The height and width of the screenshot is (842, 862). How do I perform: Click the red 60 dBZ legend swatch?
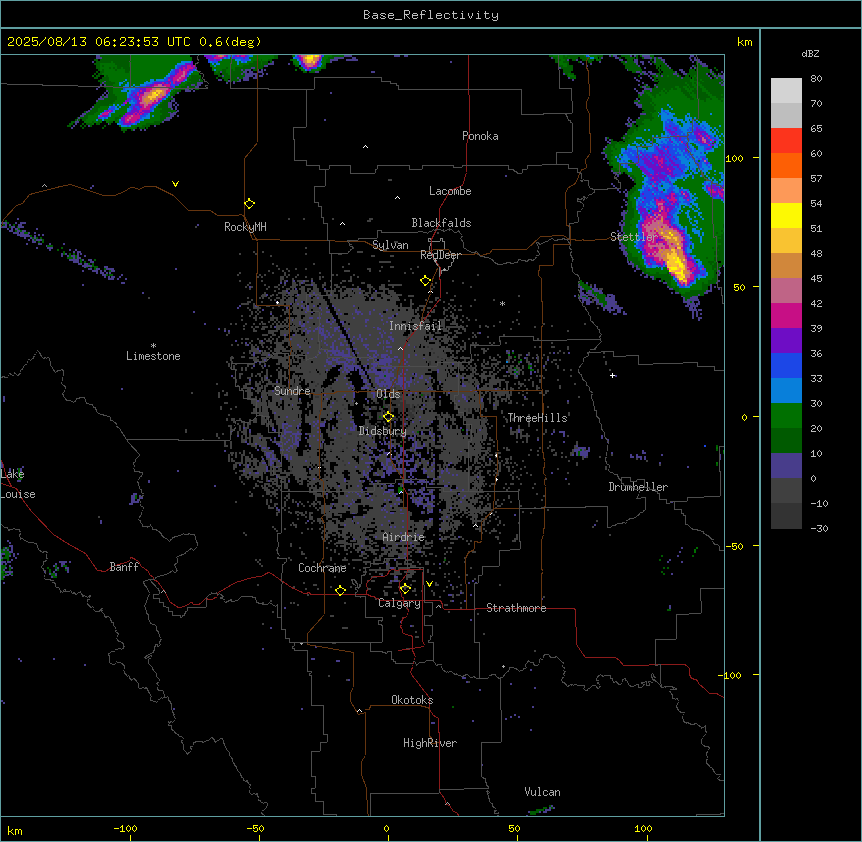786,141
